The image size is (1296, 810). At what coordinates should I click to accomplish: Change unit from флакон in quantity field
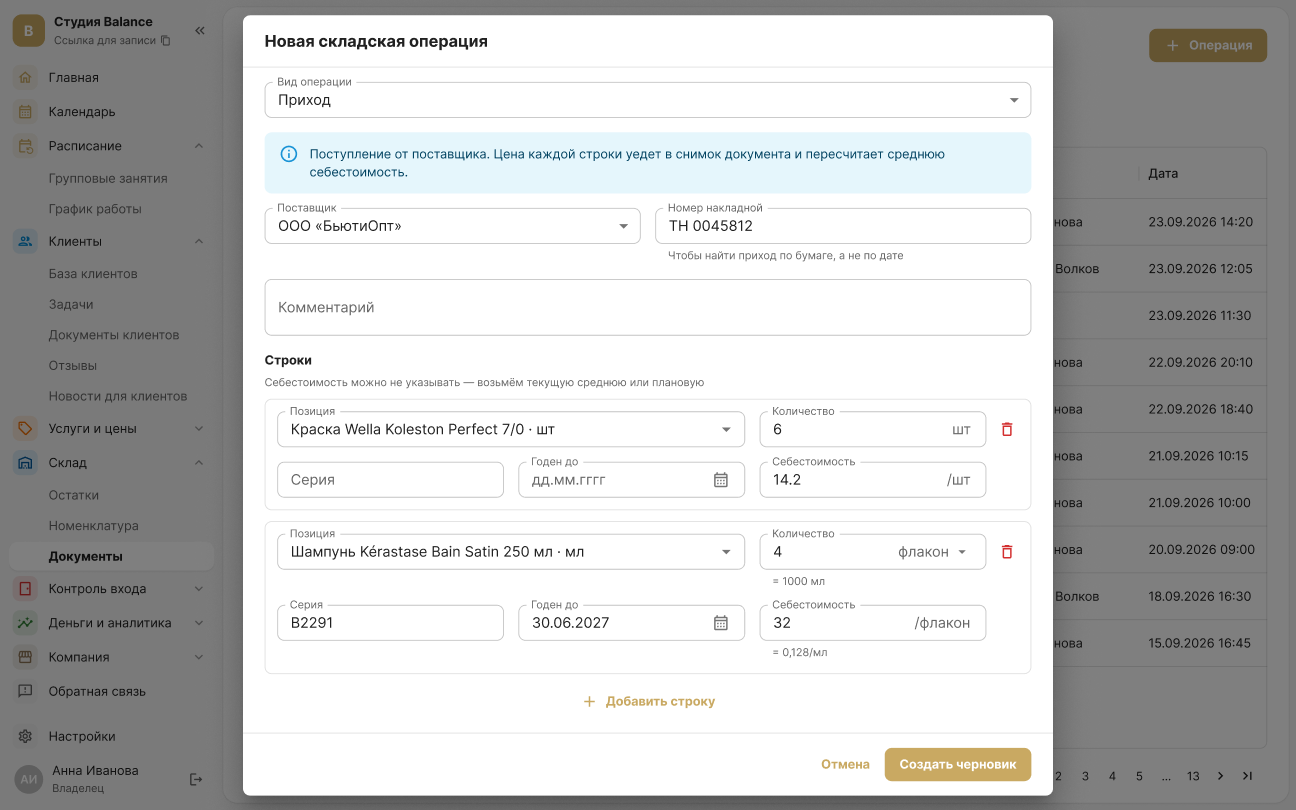[933, 552]
